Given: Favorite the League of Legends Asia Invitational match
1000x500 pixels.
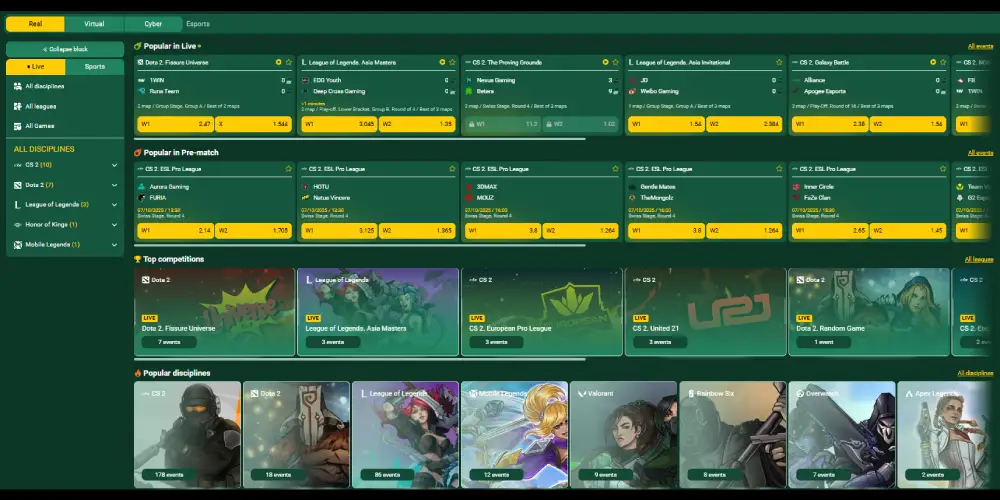Looking at the screenshot, I should tap(779, 62).
